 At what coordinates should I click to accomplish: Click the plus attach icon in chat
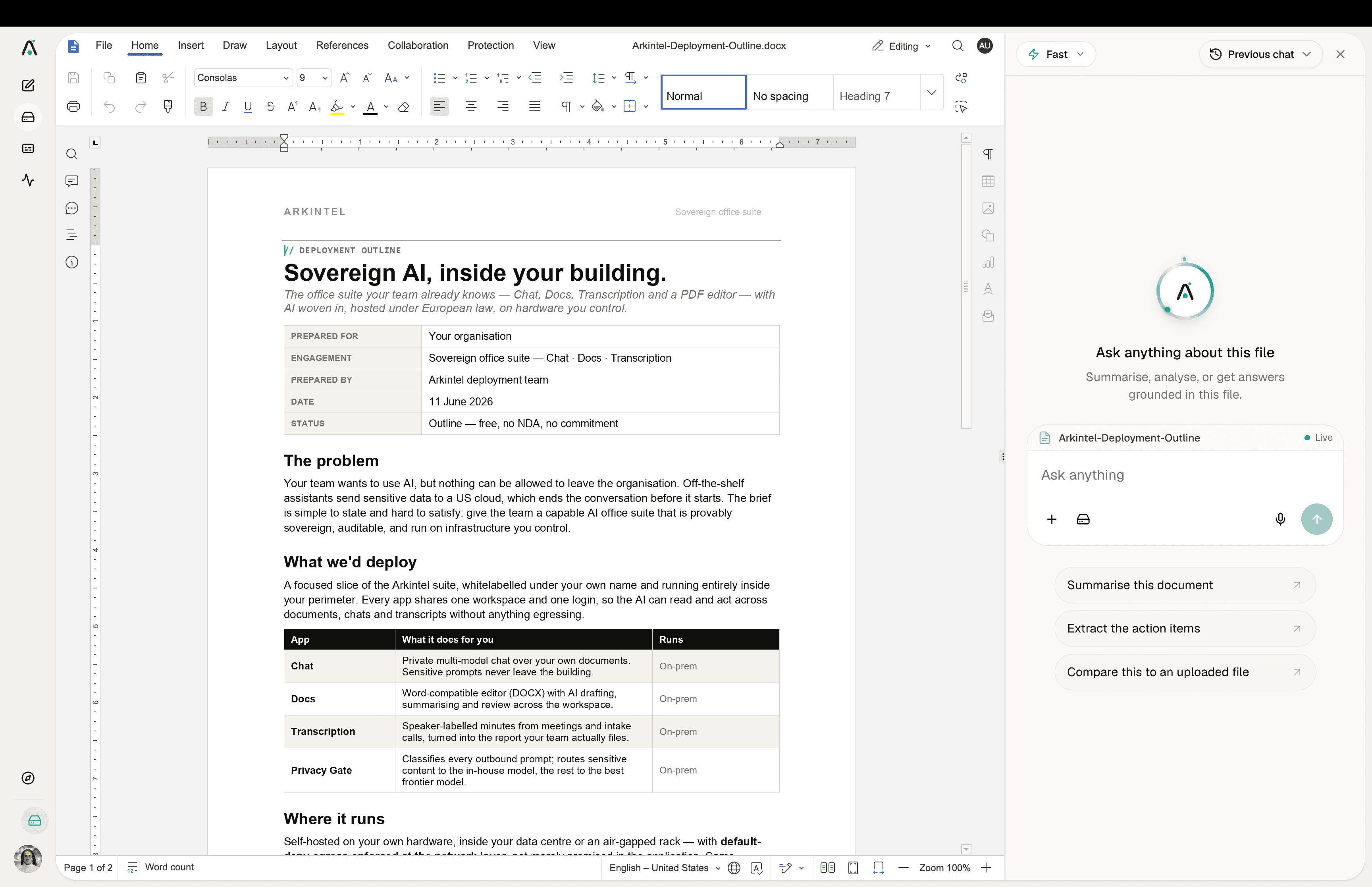click(1051, 519)
